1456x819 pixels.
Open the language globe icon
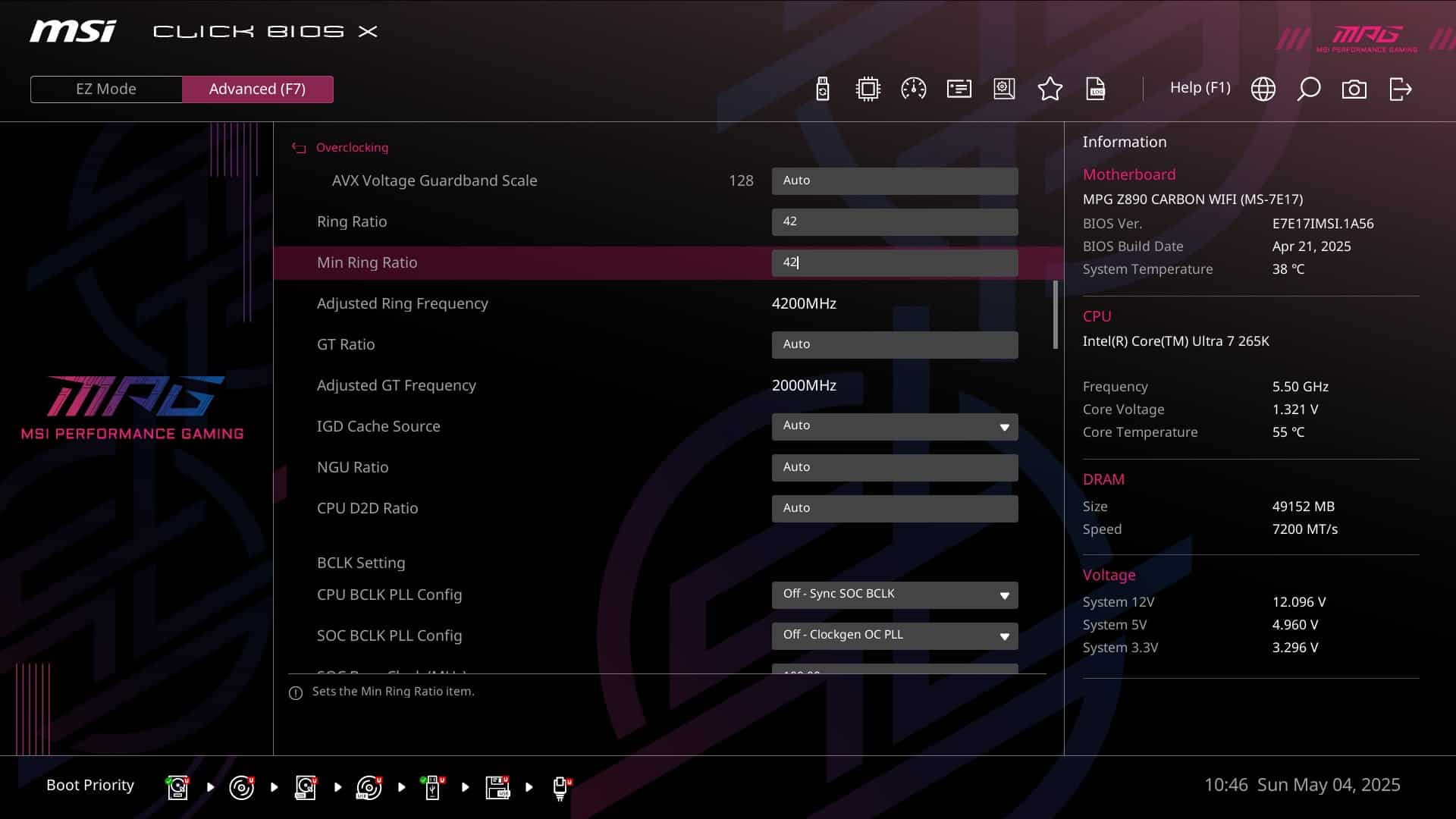pyautogui.click(x=1263, y=89)
